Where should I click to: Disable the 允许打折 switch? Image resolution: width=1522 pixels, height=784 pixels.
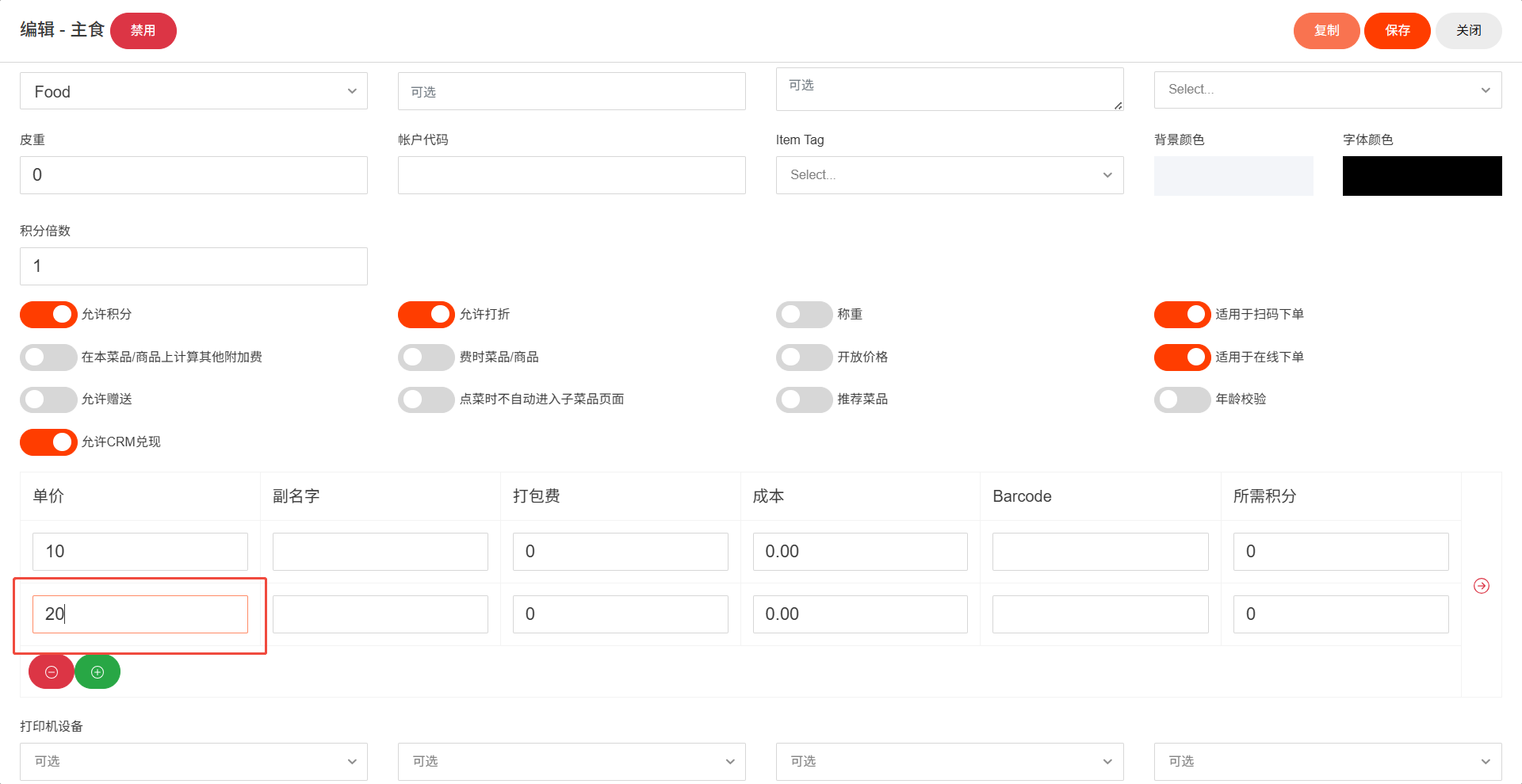pyautogui.click(x=426, y=315)
